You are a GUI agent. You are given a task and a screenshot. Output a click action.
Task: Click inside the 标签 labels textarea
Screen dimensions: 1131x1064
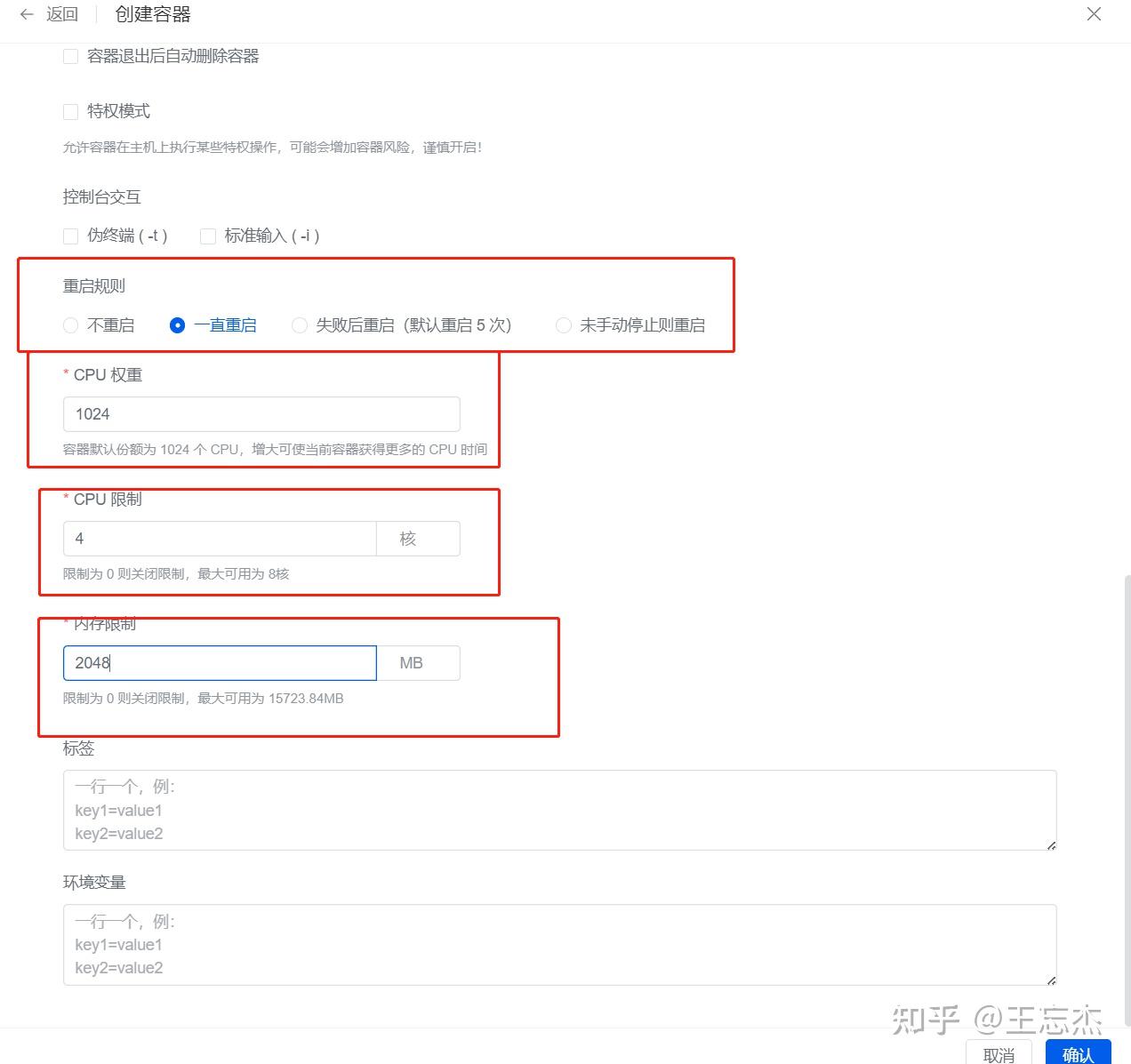click(558, 810)
